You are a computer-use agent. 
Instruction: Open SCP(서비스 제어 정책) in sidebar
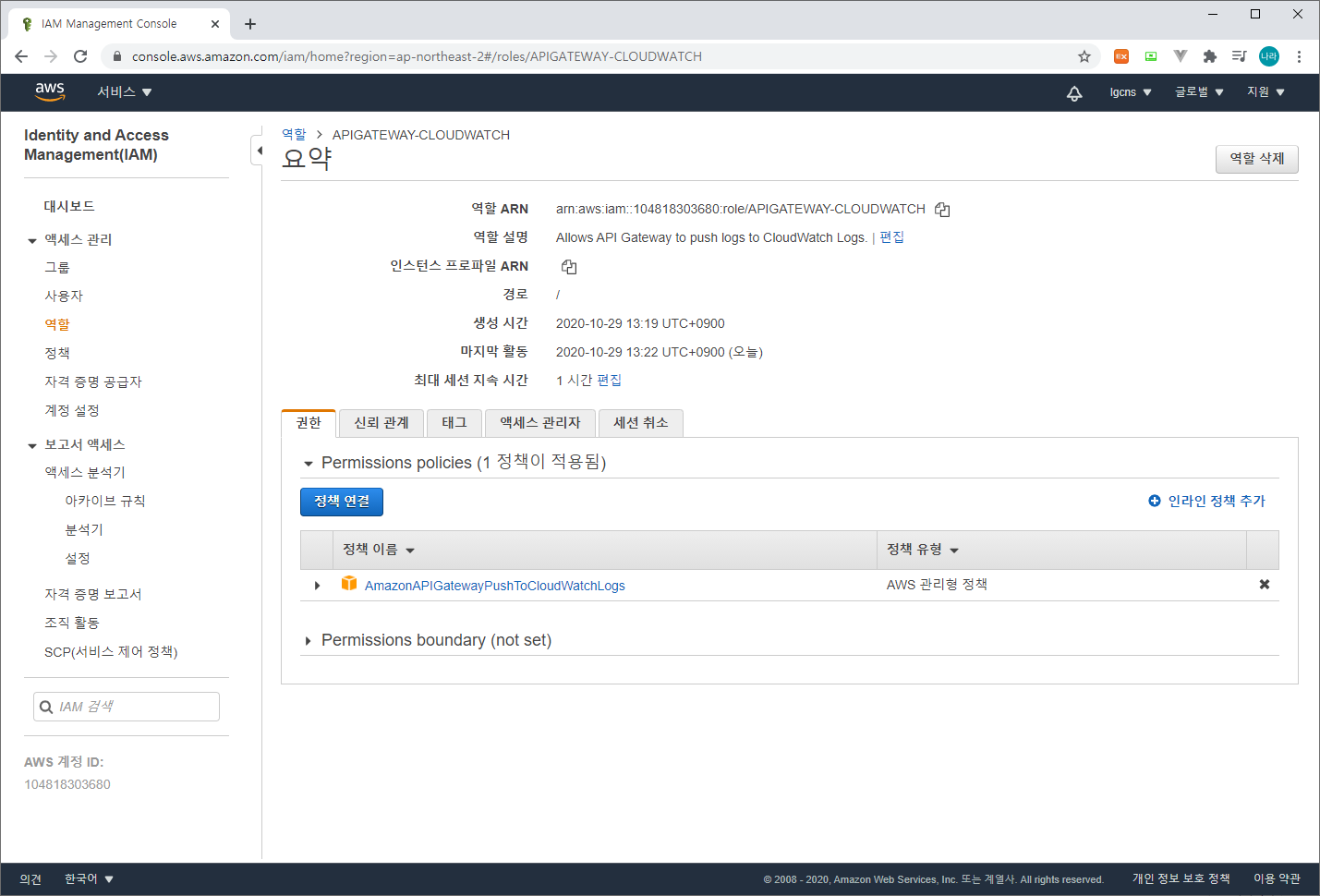click(x=111, y=652)
